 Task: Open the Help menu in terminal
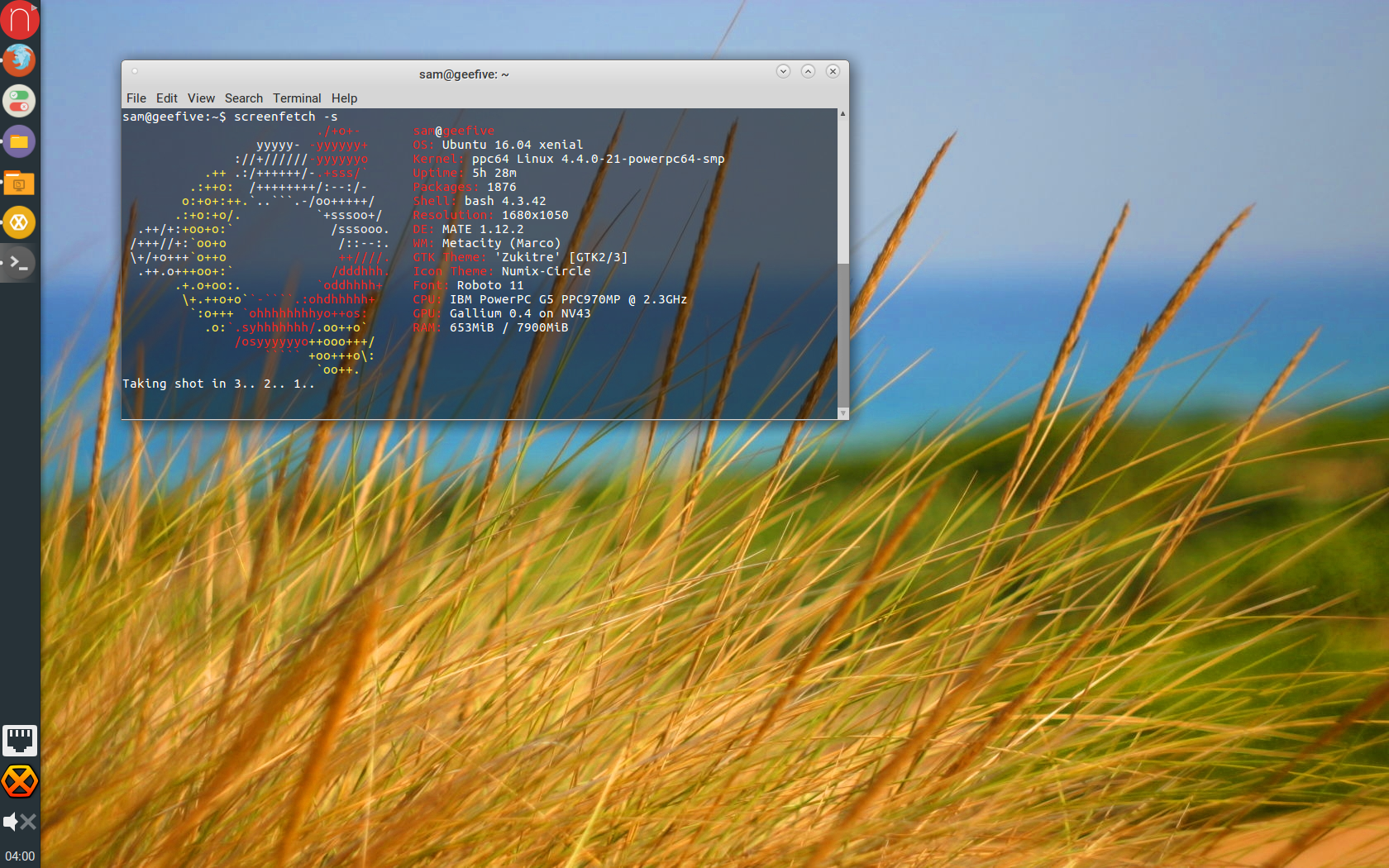point(344,98)
